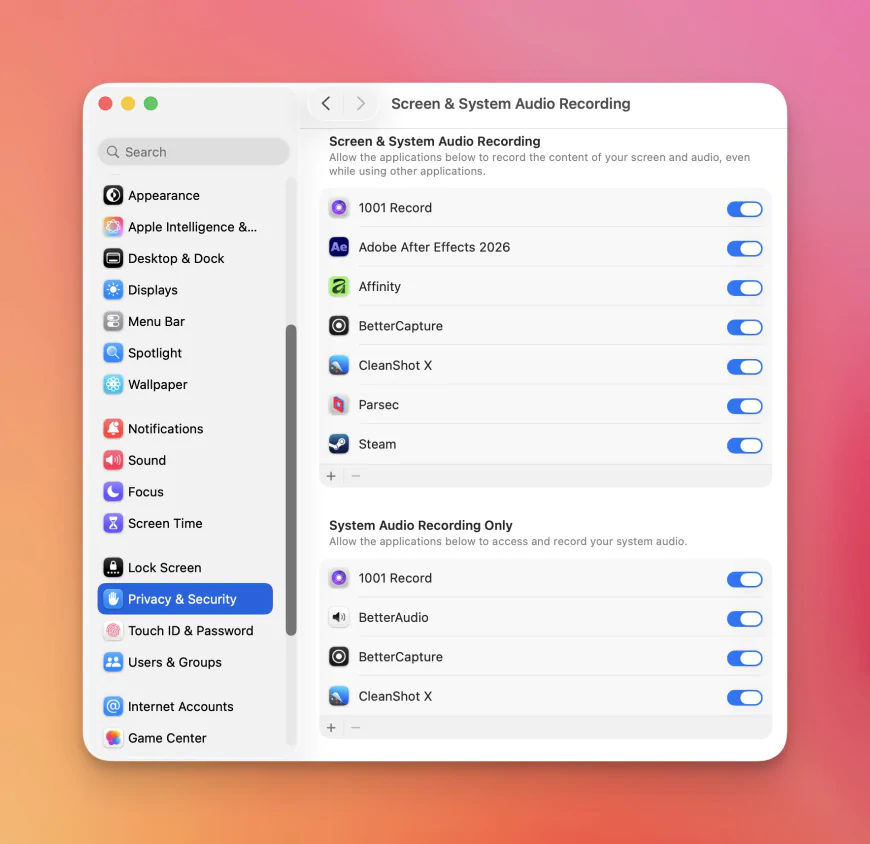The width and height of the screenshot is (870, 844).
Task: Add an app to Screen & System Audio list
Action: tap(331, 476)
